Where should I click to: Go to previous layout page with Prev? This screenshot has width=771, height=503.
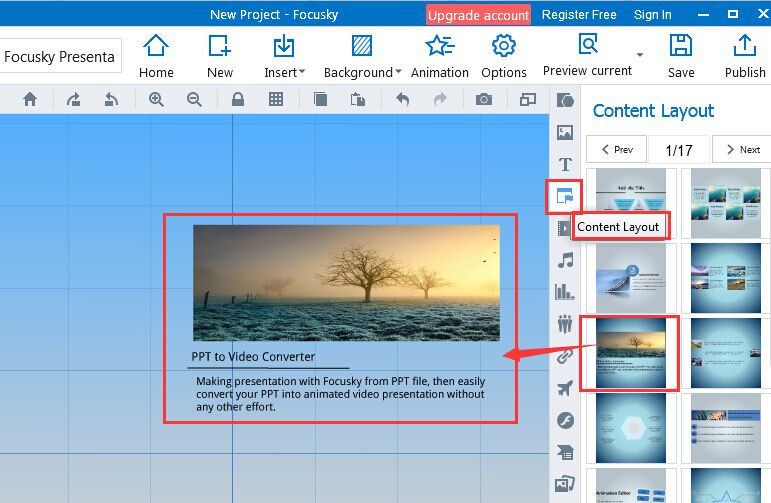617,149
